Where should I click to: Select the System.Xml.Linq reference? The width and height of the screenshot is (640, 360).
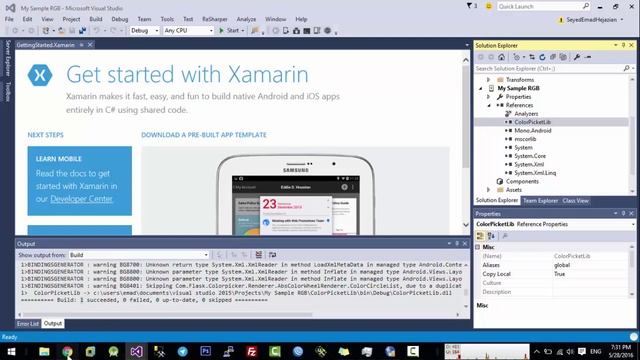535,173
